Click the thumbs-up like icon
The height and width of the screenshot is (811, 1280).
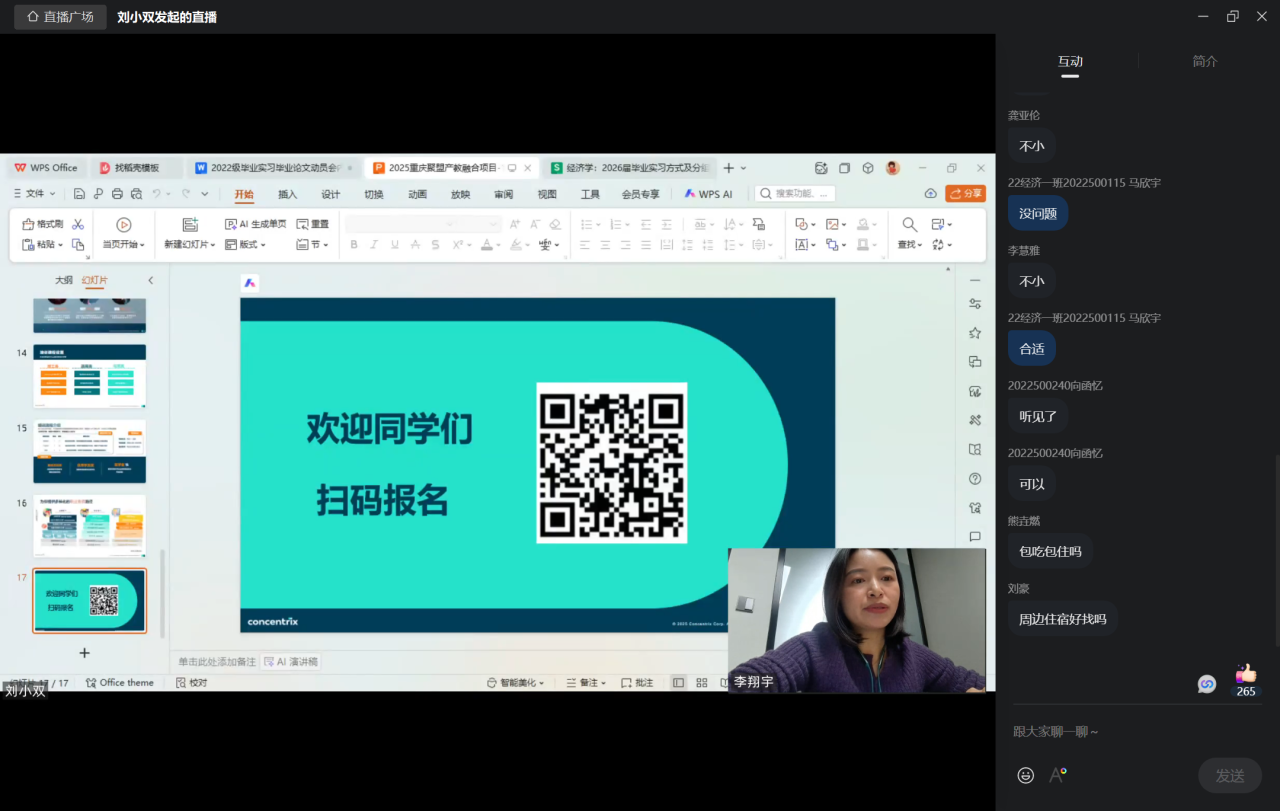[x=1245, y=674]
